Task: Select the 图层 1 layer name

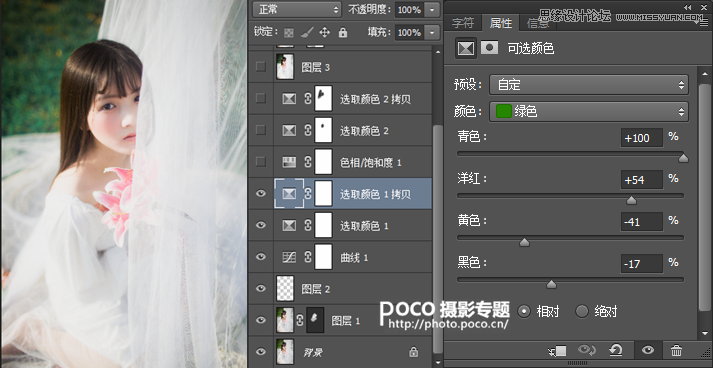Action: pyautogui.click(x=346, y=321)
